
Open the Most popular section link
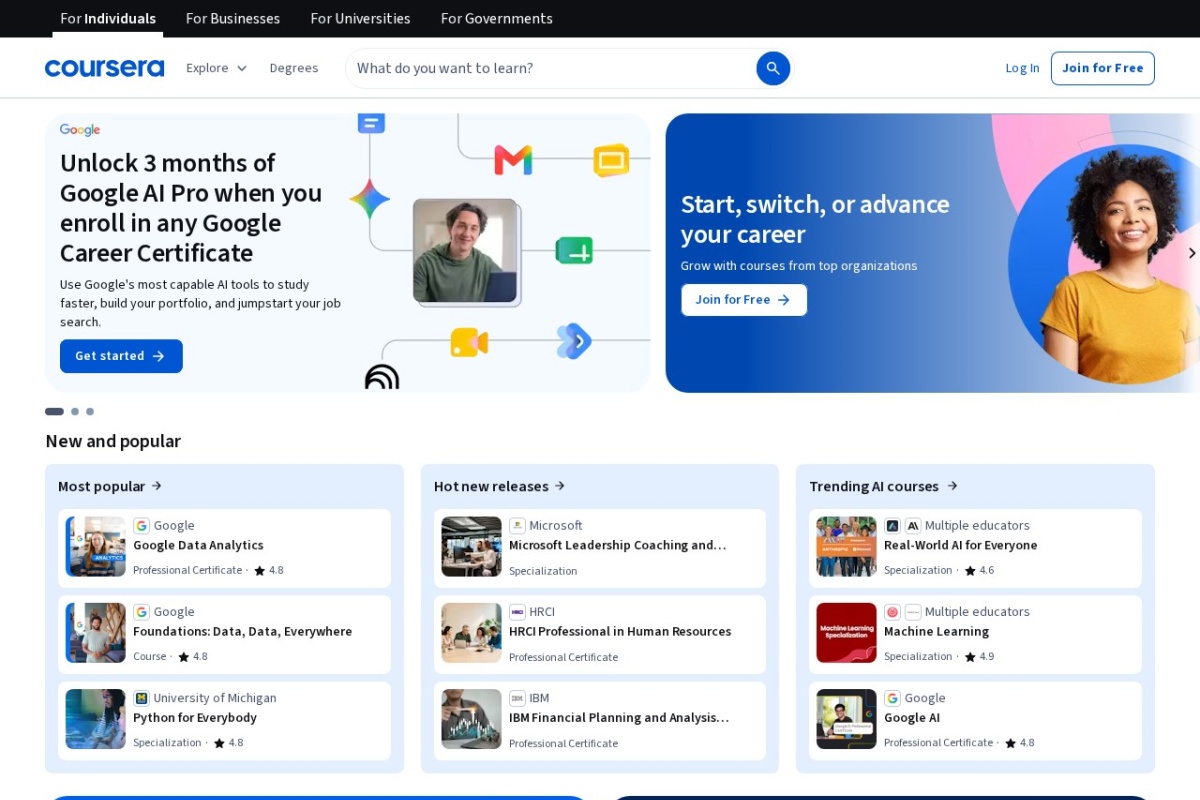[x=110, y=486]
